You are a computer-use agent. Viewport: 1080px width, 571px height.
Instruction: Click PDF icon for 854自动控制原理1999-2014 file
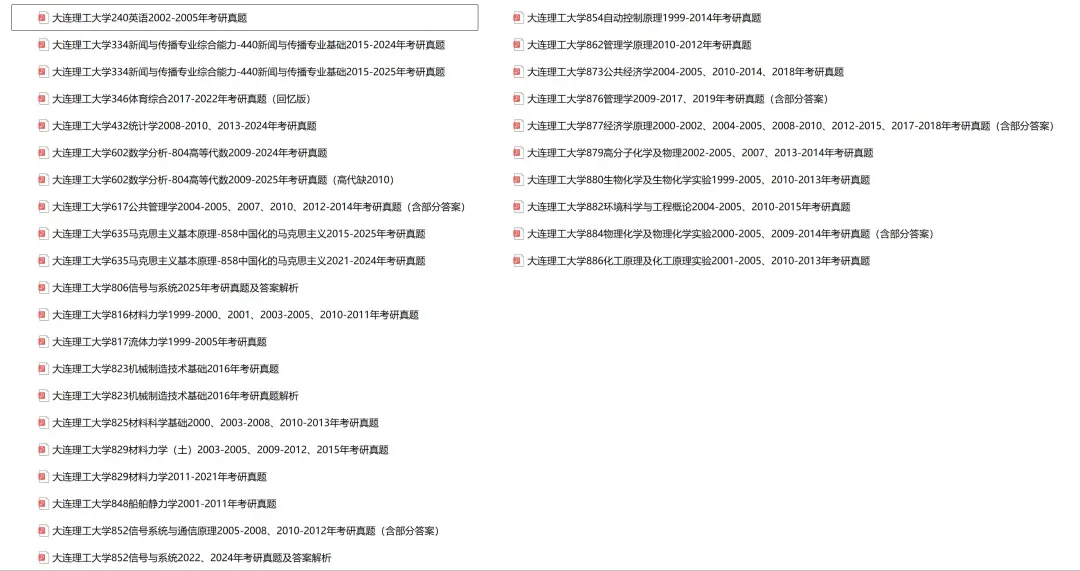tap(518, 18)
